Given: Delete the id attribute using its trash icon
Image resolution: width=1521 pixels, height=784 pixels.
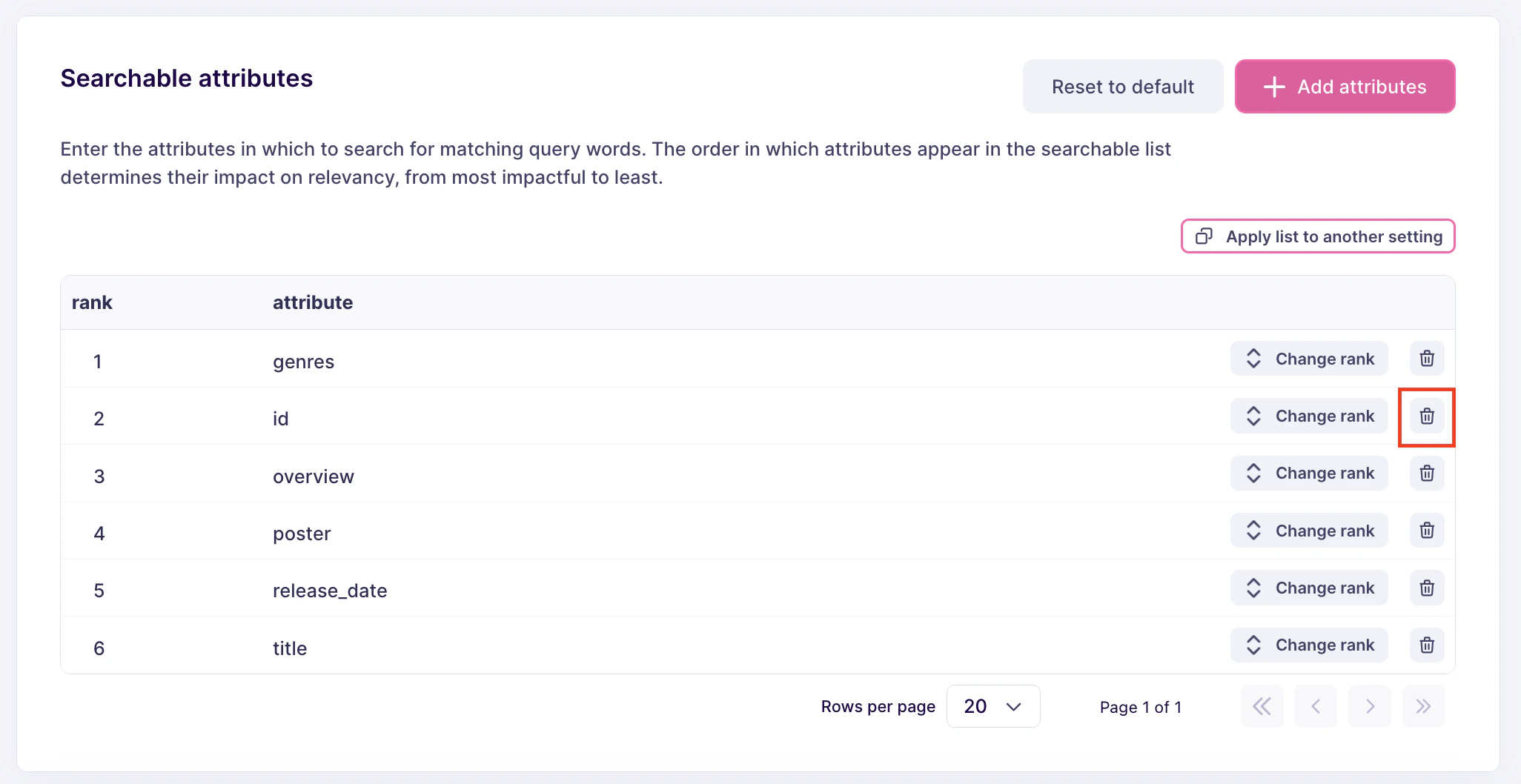Looking at the screenshot, I should click(1426, 416).
